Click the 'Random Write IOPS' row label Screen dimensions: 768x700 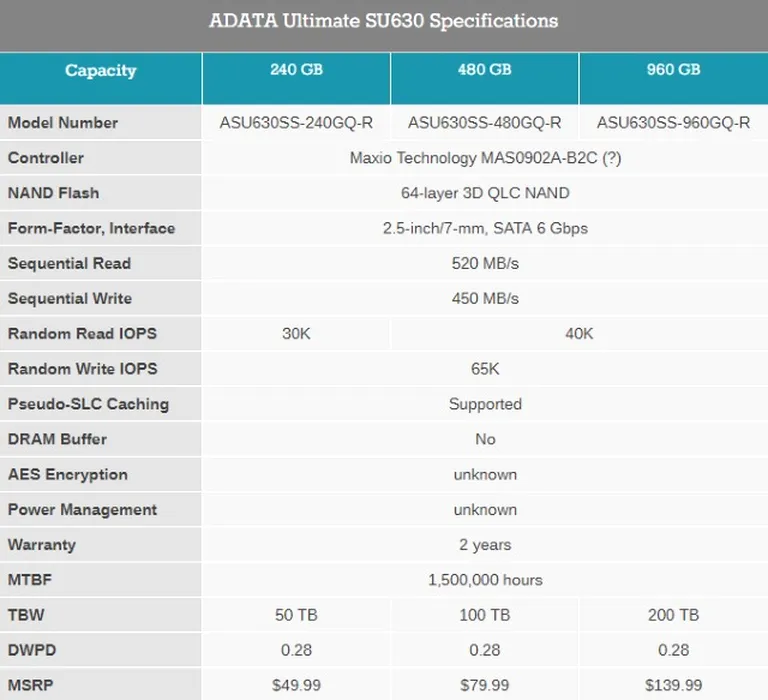coord(82,369)
